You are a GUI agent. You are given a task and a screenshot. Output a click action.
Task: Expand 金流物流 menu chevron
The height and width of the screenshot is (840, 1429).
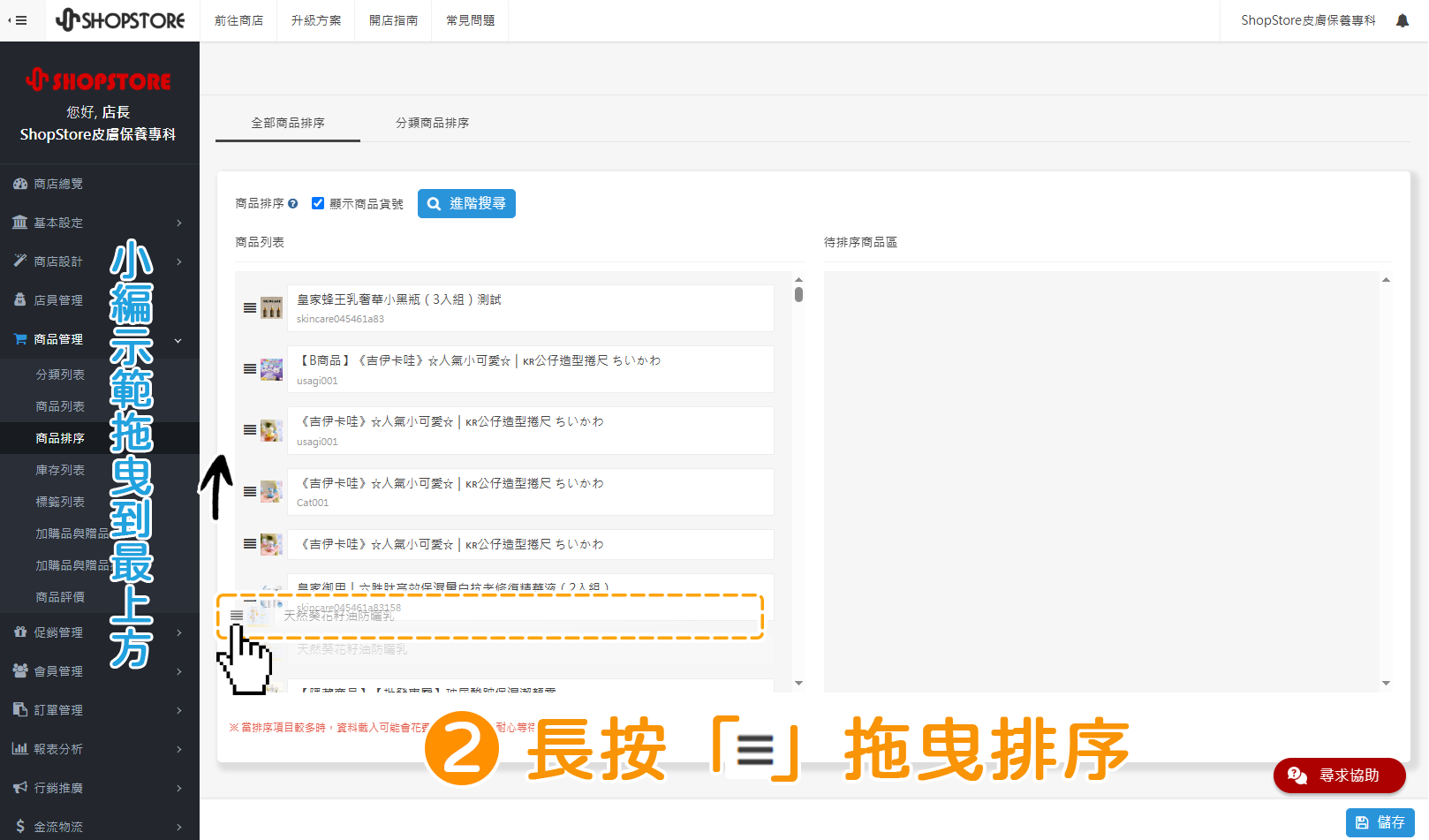(x=179, y=827)
